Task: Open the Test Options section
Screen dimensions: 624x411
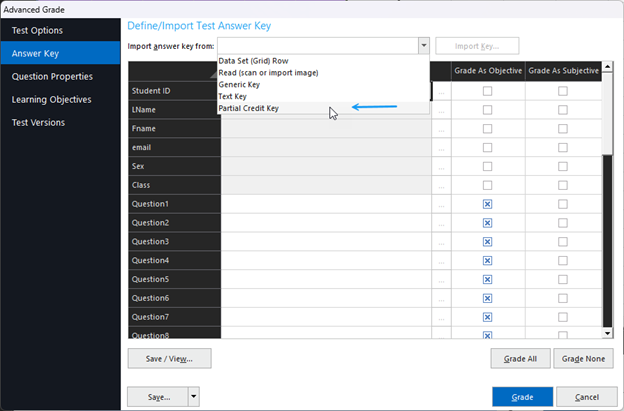Action: (37, 30)
